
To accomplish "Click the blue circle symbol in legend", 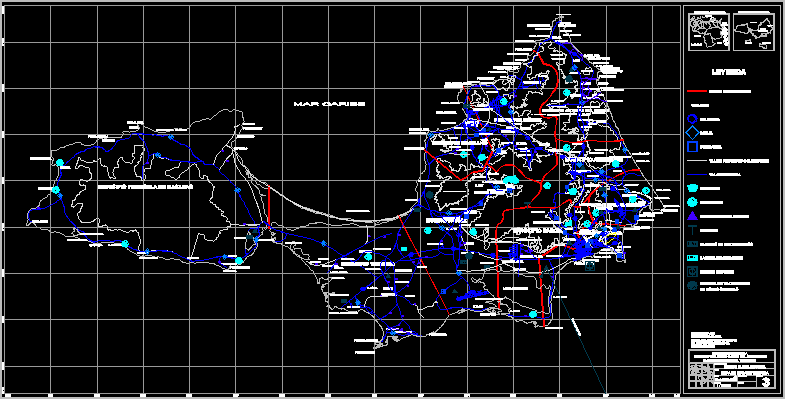I will pos(692,119).
